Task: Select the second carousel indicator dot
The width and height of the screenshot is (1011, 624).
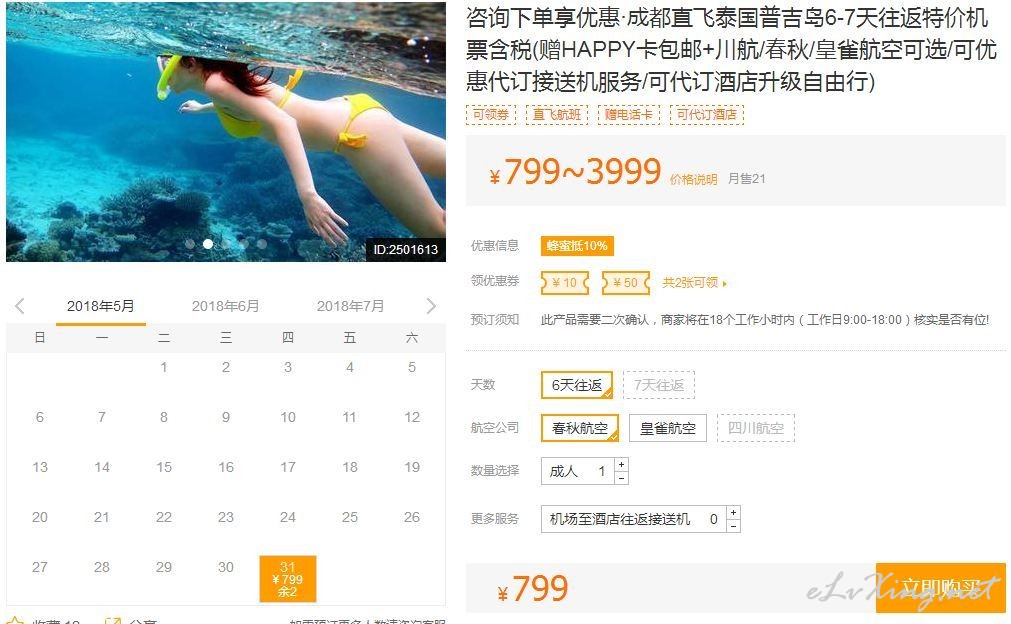Action: pos(208,244)
